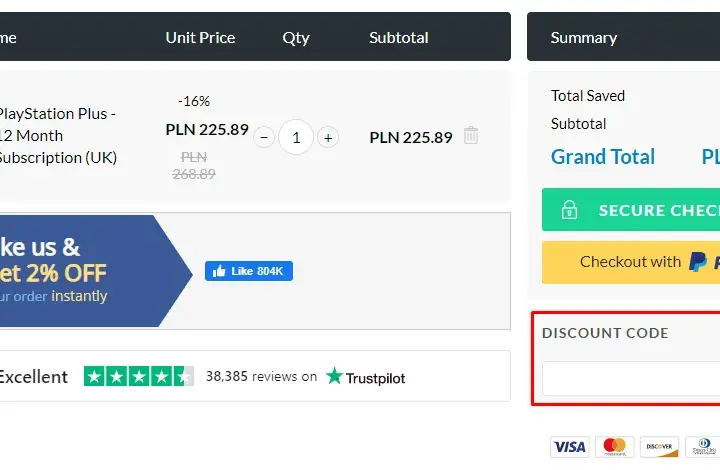Viewport: 720px width, 470px height.
Task: Open the Trustpilot logo link
Action: tap(366, 377)
